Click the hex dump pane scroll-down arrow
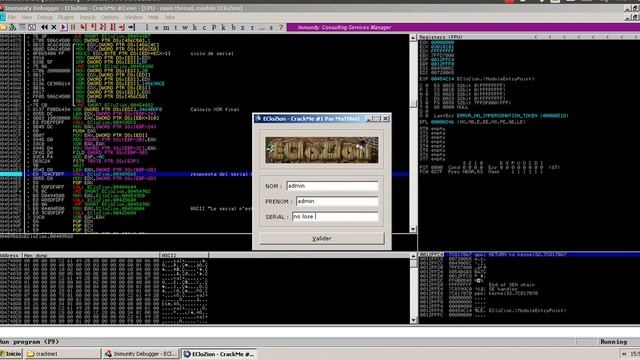The image size is (640, 360). [413, 320]
